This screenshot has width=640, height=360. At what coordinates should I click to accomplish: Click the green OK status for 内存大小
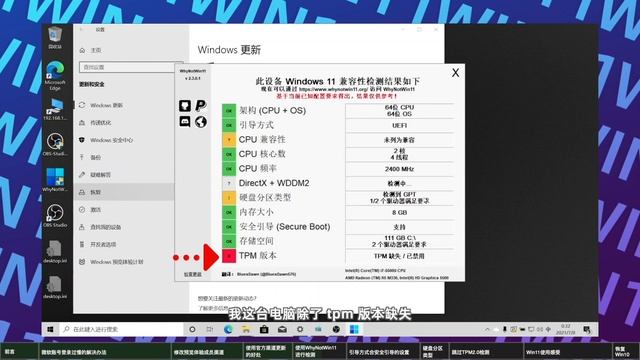[x=229, y=212]
